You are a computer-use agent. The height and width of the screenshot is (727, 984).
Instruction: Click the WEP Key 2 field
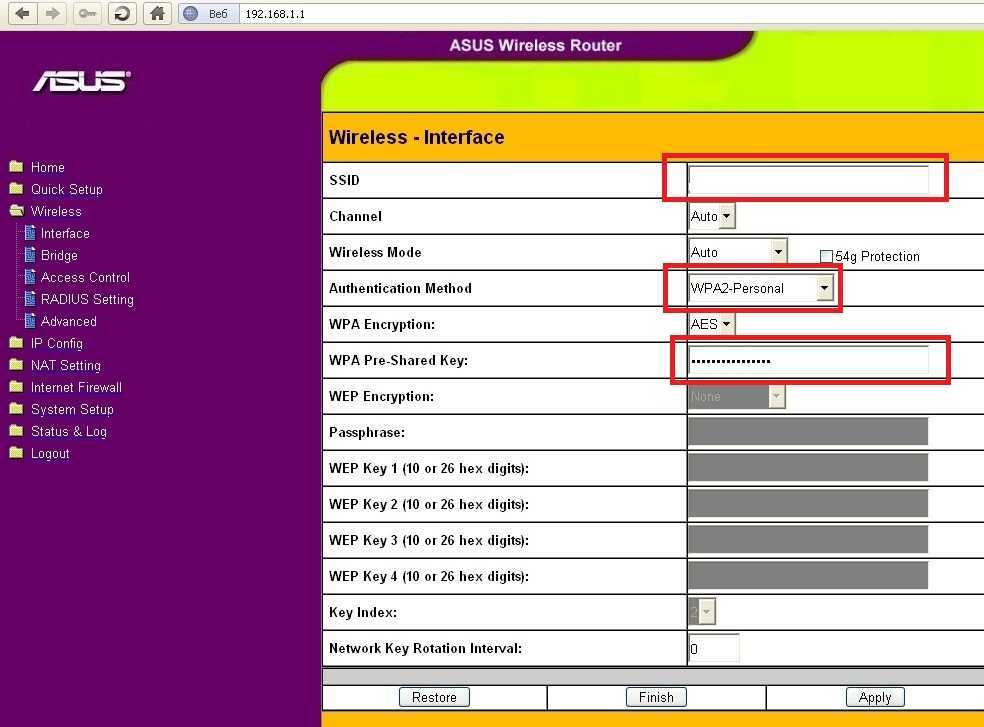(808, 504)
